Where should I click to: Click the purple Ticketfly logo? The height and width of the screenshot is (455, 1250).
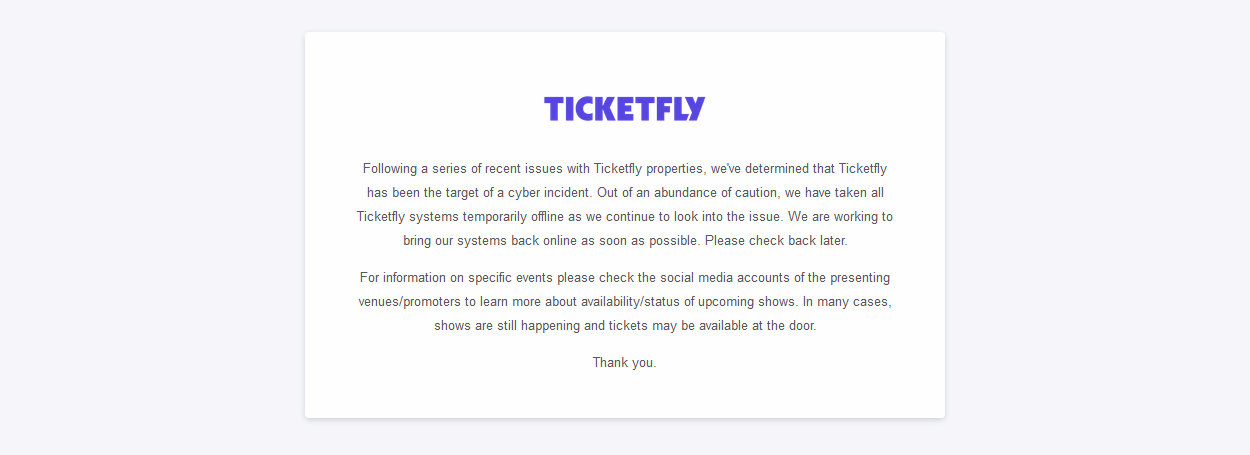click(x=625, y=109)
